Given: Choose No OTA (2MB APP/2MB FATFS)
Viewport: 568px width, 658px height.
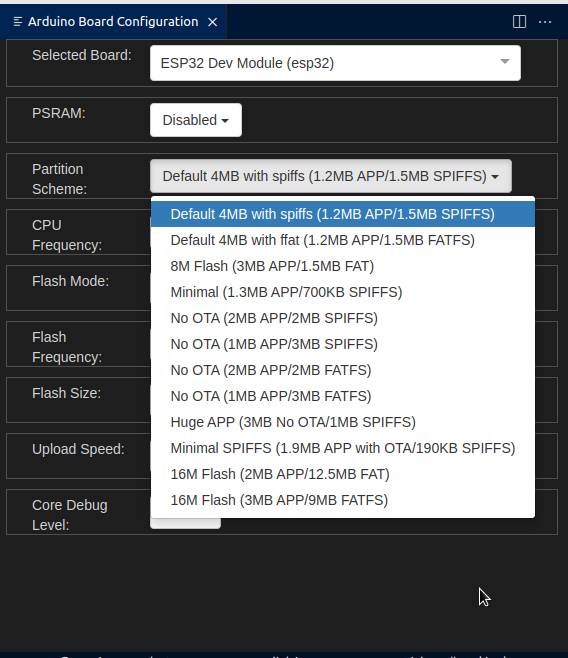Looking at the screenshot, I should (x=343, y=370).
